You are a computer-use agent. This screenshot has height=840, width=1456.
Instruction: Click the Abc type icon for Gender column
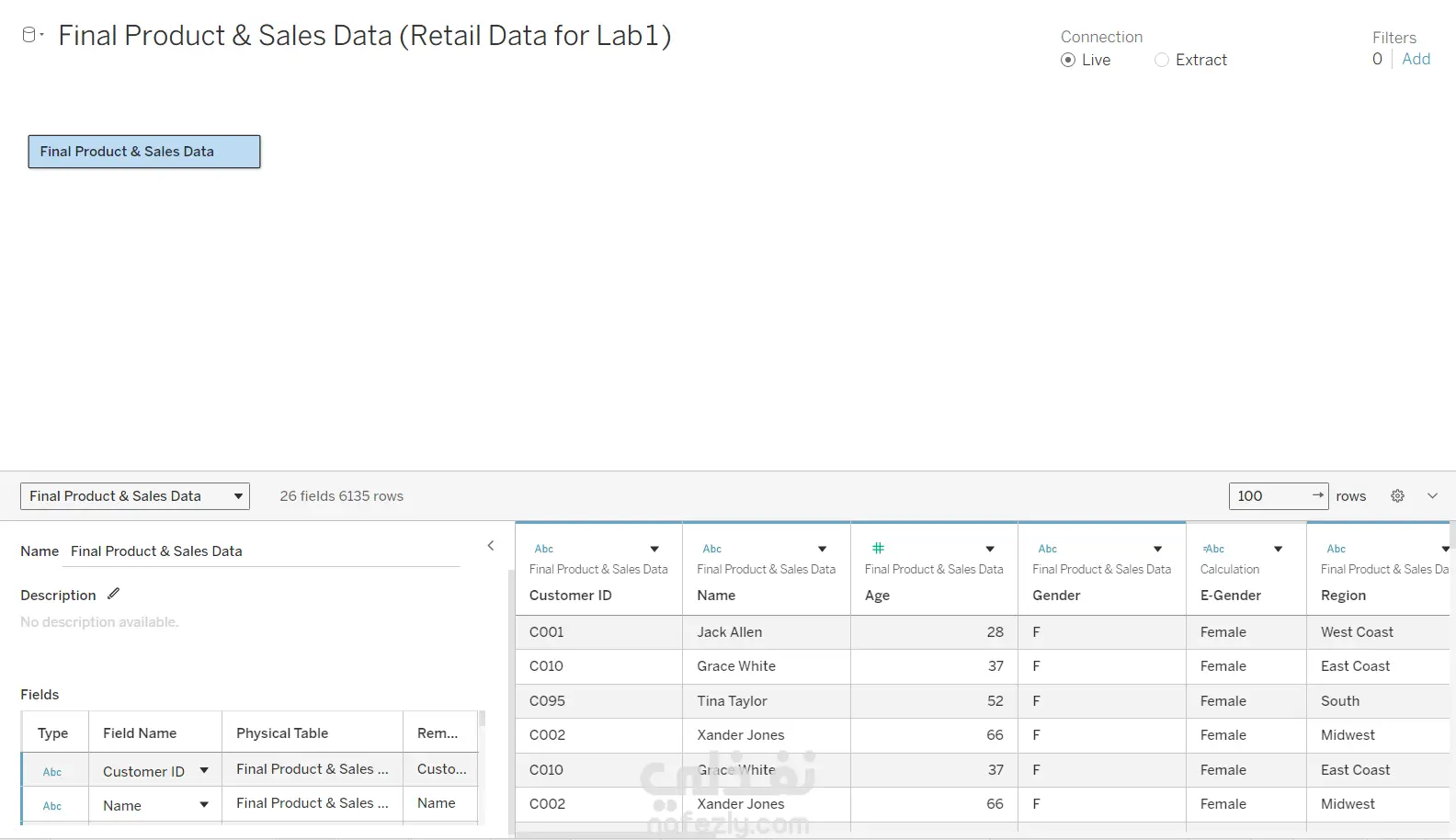[x=1047, y=549]
